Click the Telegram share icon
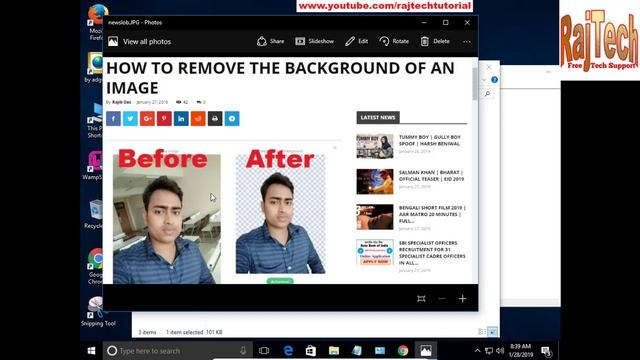This screenshot has width=640, height=360. click(232, 119)
